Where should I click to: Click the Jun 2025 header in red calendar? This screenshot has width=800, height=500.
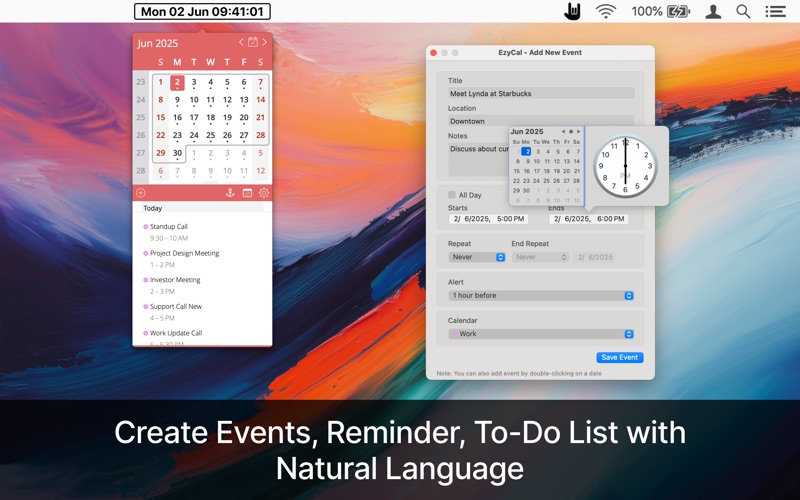[158, 43]
